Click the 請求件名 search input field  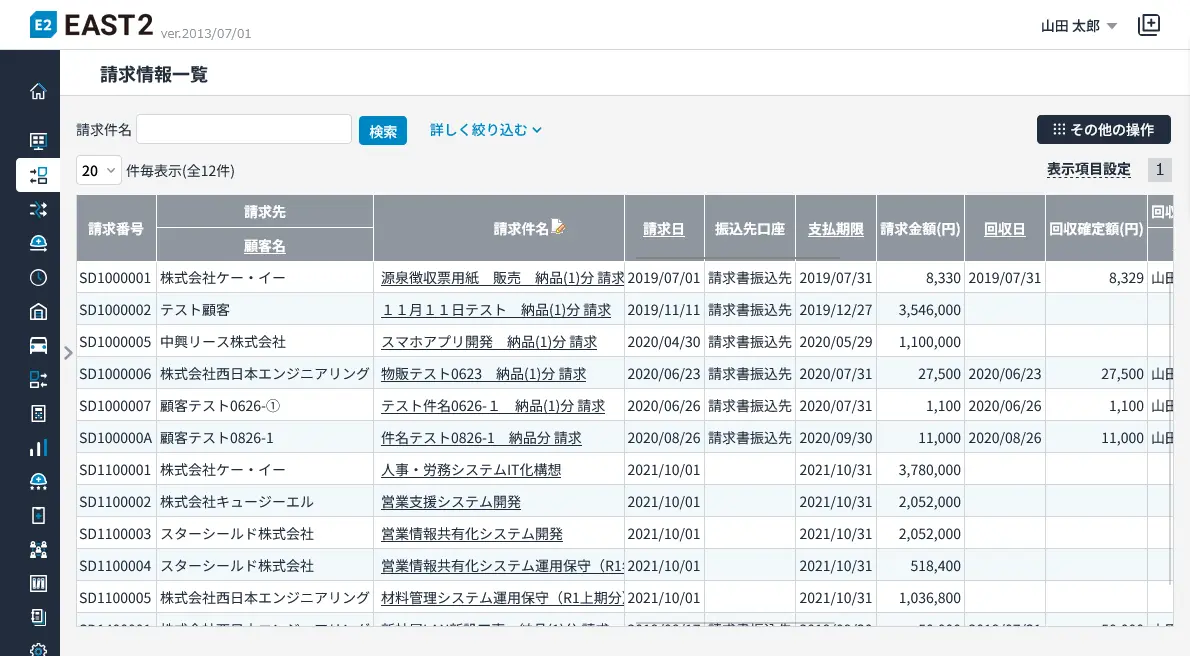pos(244,130)
